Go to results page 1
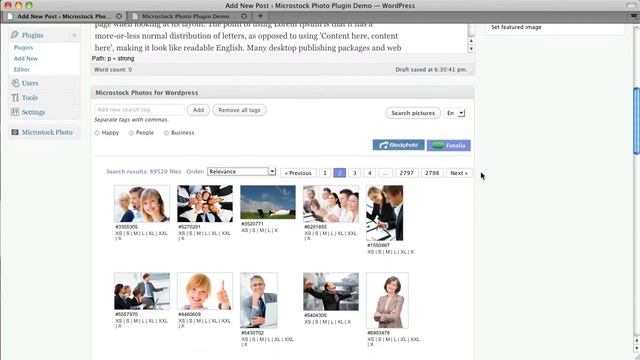 [325, 173]
